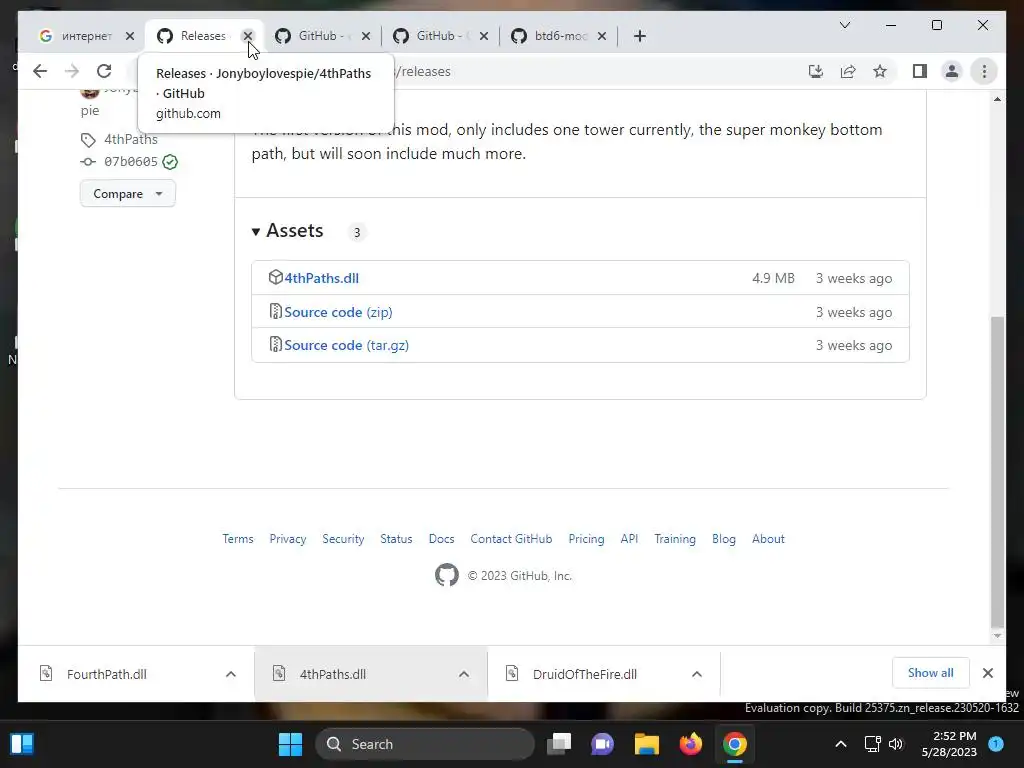Download 4thPaths.dll asset
1024x768 pixels.
tap(321, 278)
